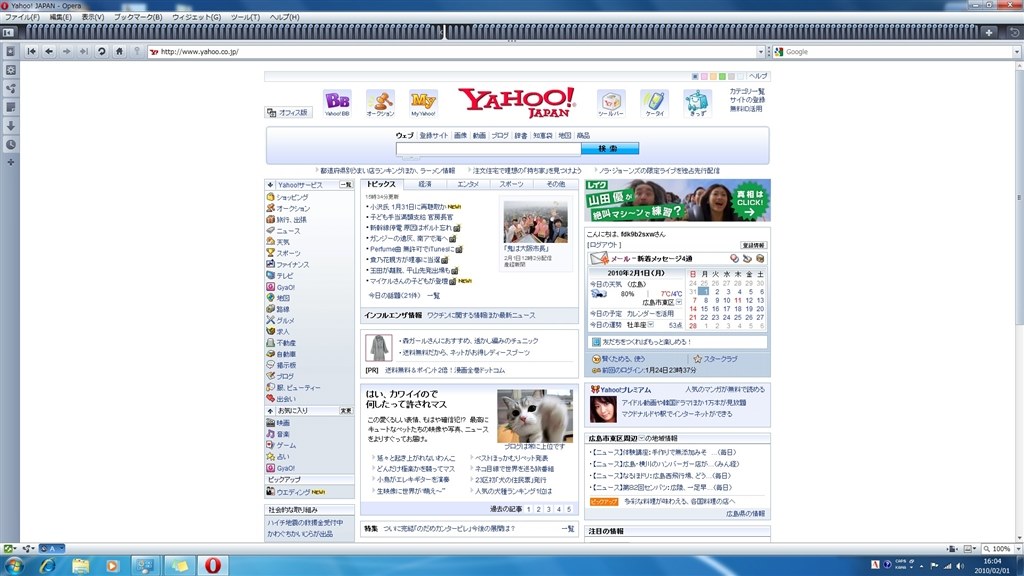The width and height of the screenshot is (1024, 576).
Task: Click the オフィス版 button
Action: (x=288, y=112)
